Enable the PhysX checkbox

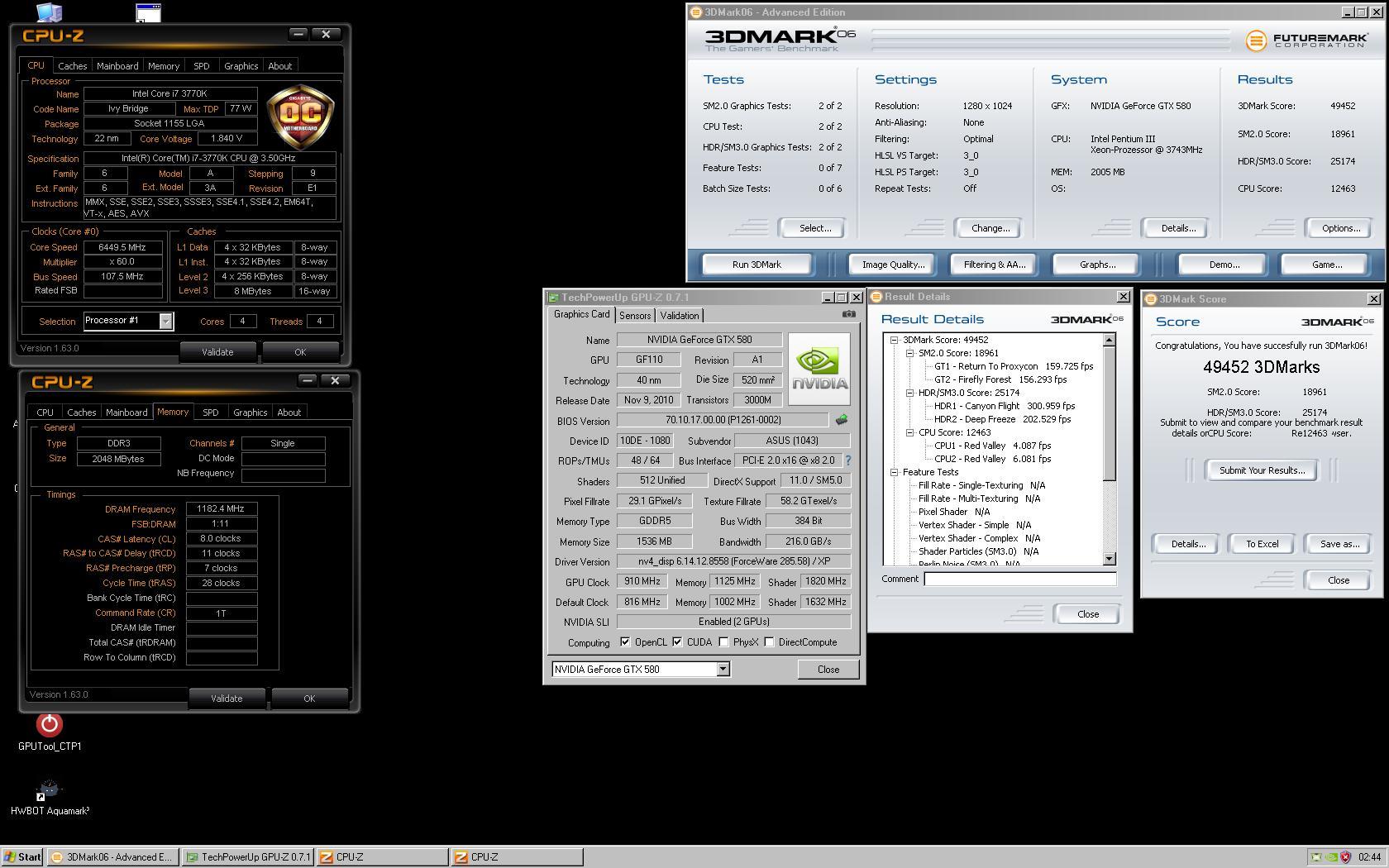pyautogui.click(x=723, y=642)
